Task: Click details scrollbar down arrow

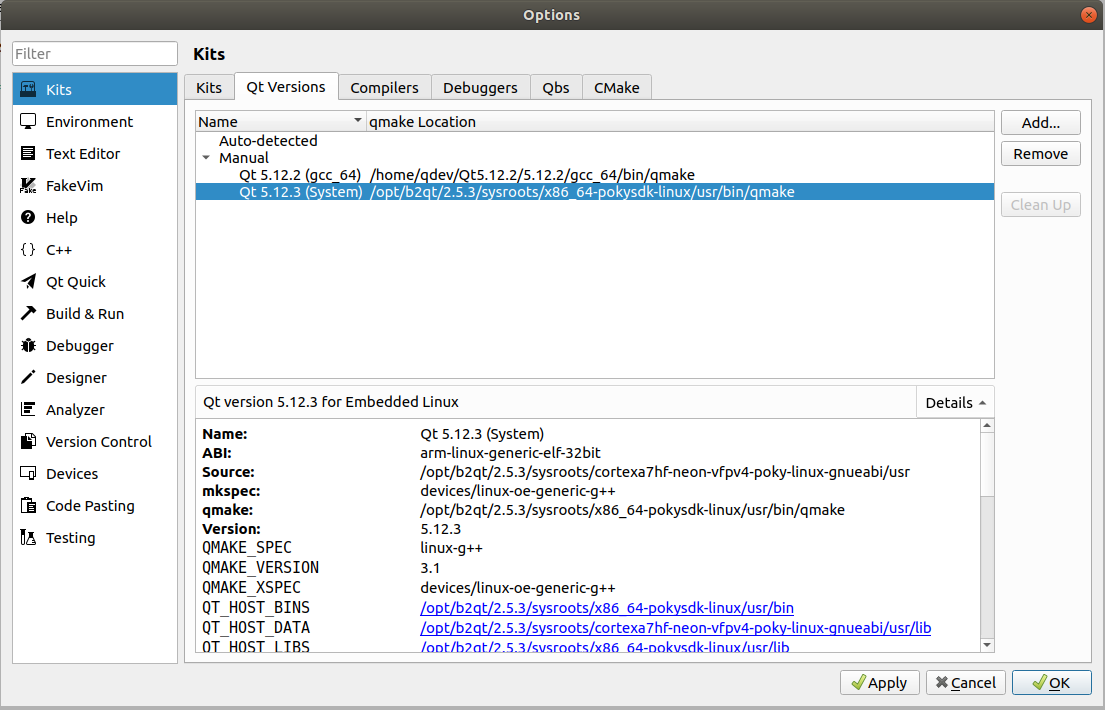Action: click(x=987, y=645)
